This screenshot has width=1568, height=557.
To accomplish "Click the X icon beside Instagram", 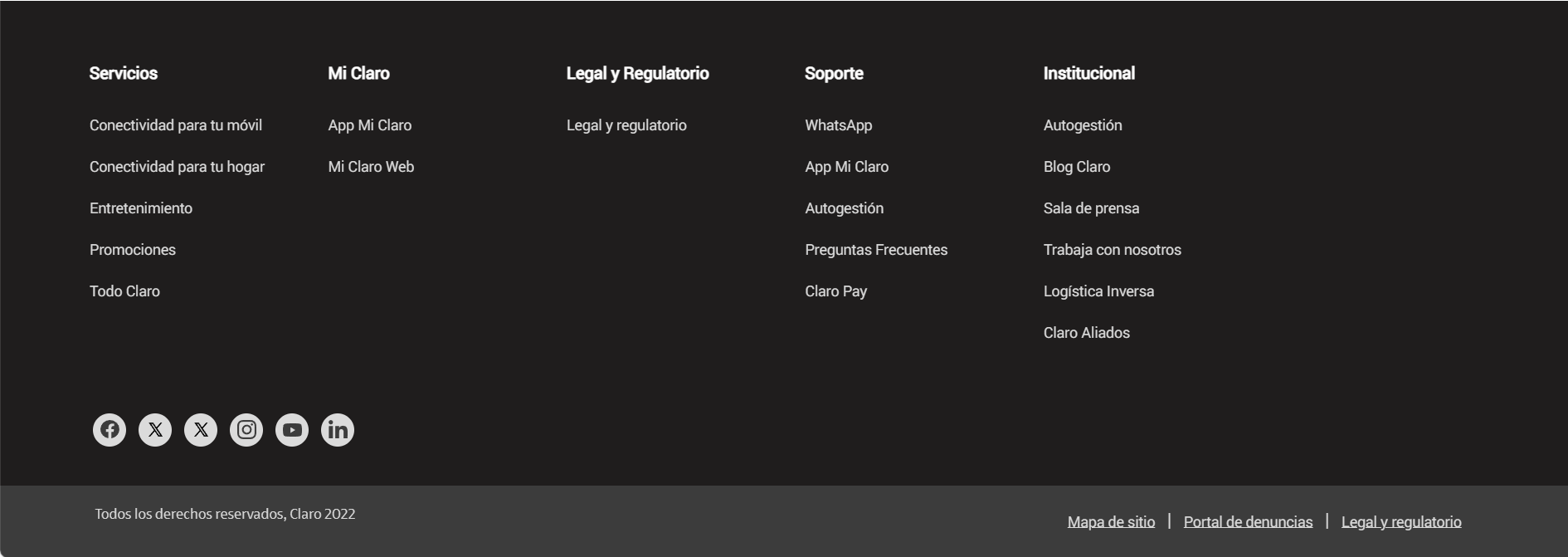I will (201, 430).
